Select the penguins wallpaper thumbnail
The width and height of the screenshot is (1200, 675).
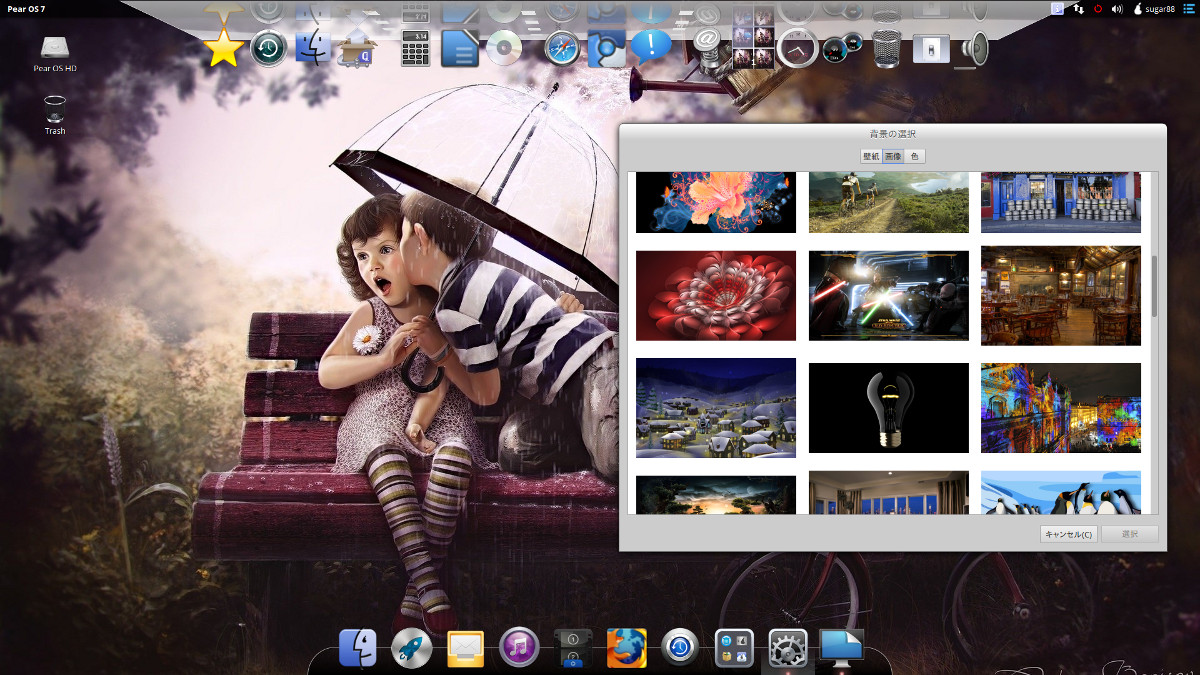pos(1061,493)
